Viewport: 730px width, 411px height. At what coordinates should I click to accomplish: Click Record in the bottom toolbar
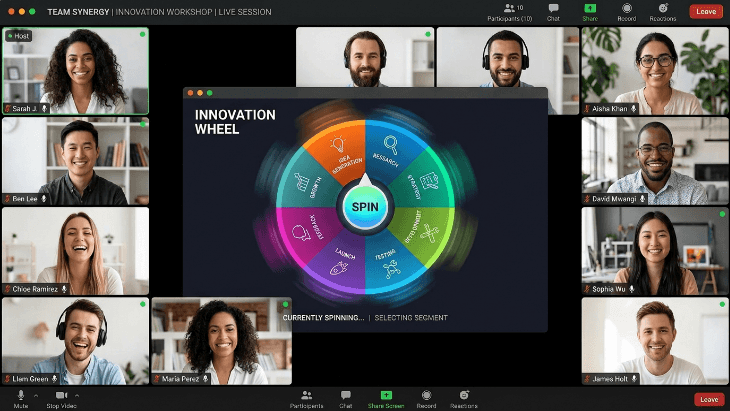coord(426,399)
